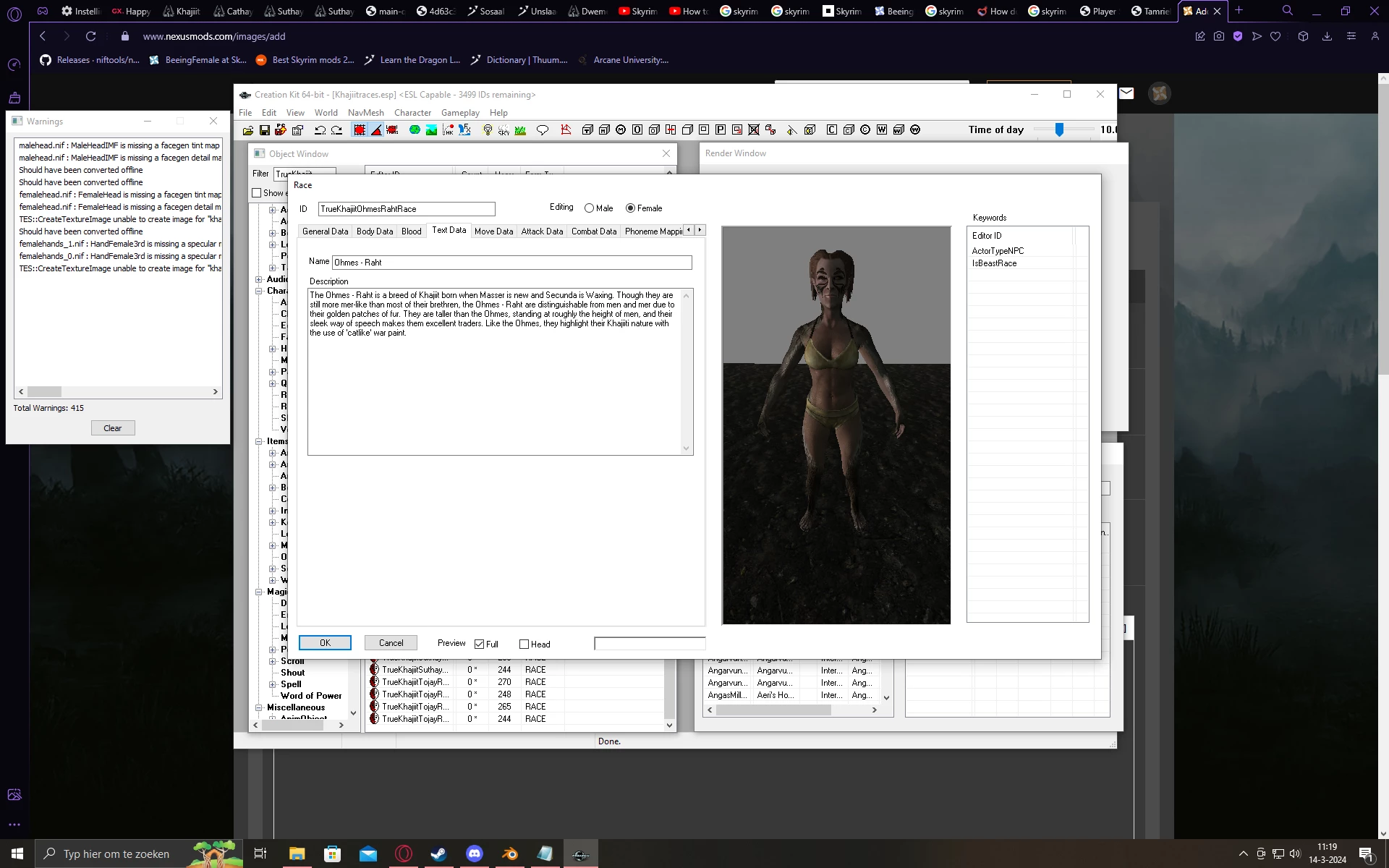The width and height of the screenshot is (1389, 868).
Task: Open Blender from the Windows taskbar
Action: click(510, 854)
